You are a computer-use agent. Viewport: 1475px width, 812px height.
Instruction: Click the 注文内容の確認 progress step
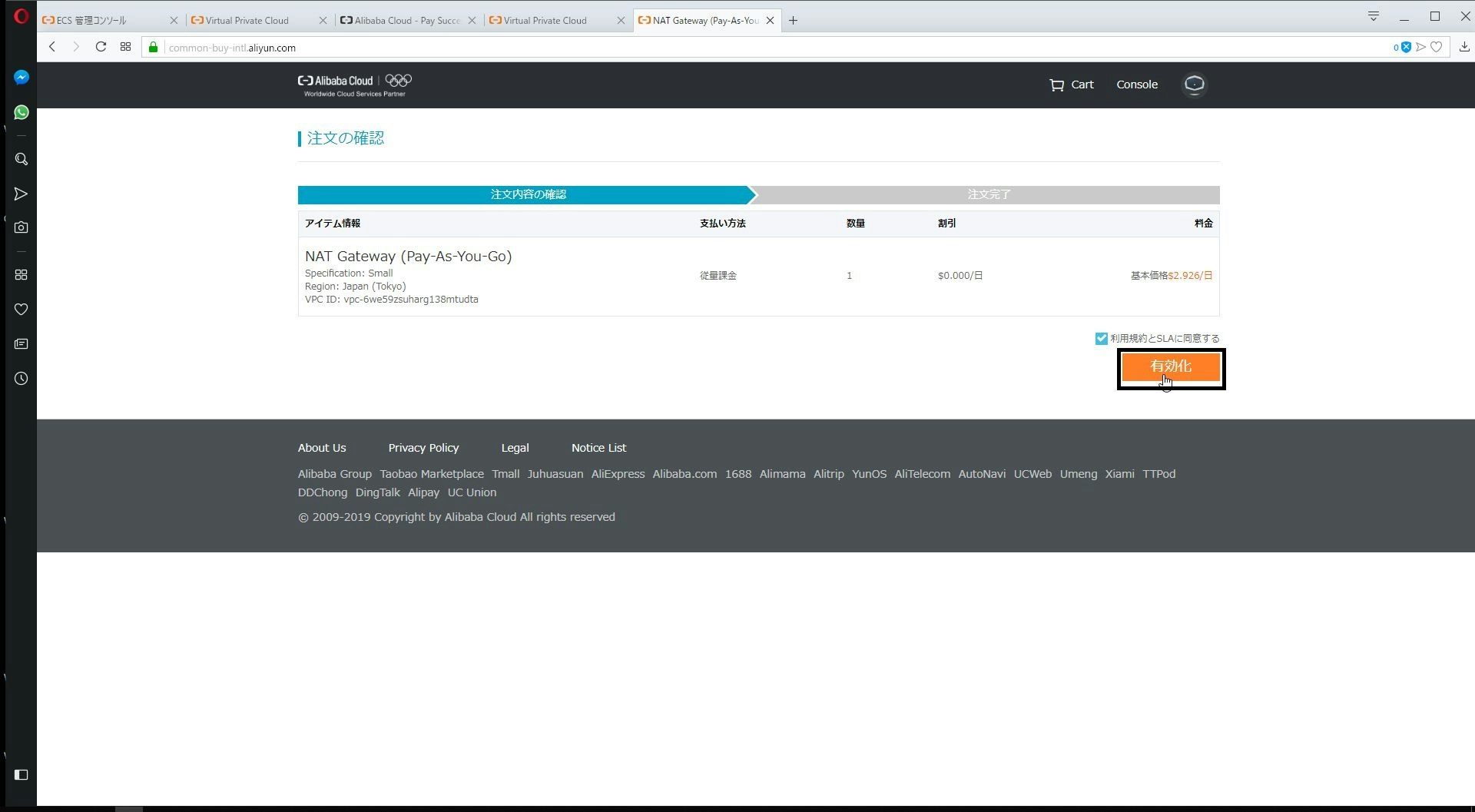point(528,194)
